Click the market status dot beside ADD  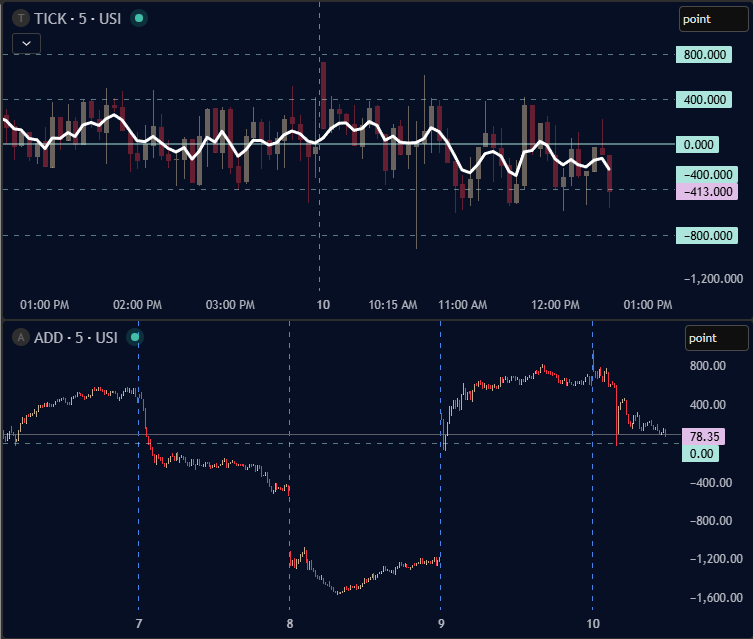[x=135, y=337]
